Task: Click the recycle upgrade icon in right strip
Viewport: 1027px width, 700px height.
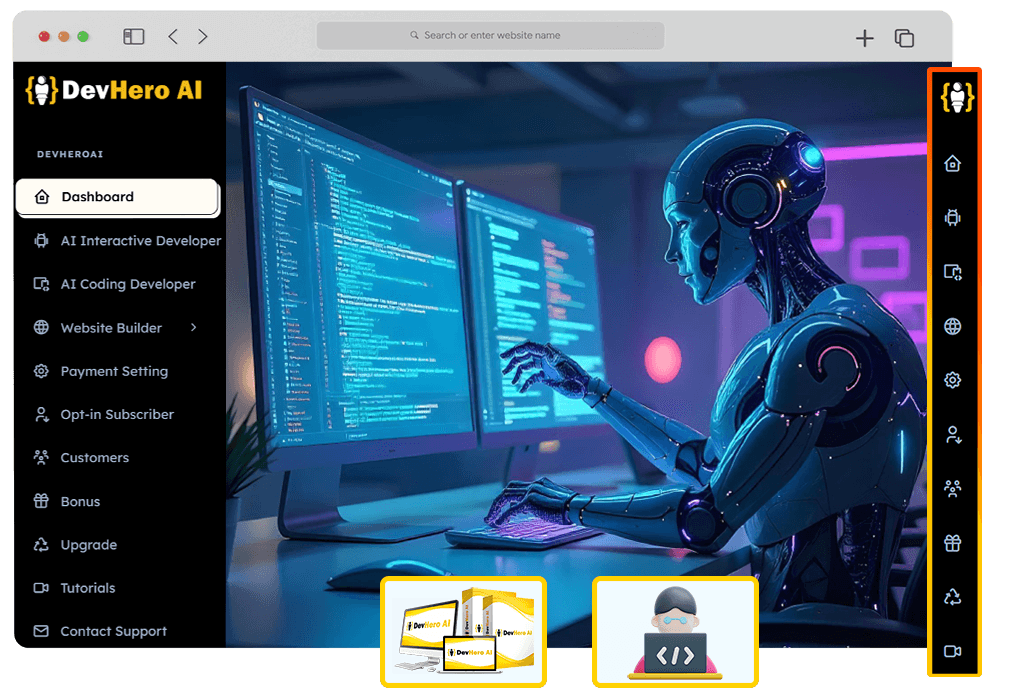Action: tap(953, 597)
